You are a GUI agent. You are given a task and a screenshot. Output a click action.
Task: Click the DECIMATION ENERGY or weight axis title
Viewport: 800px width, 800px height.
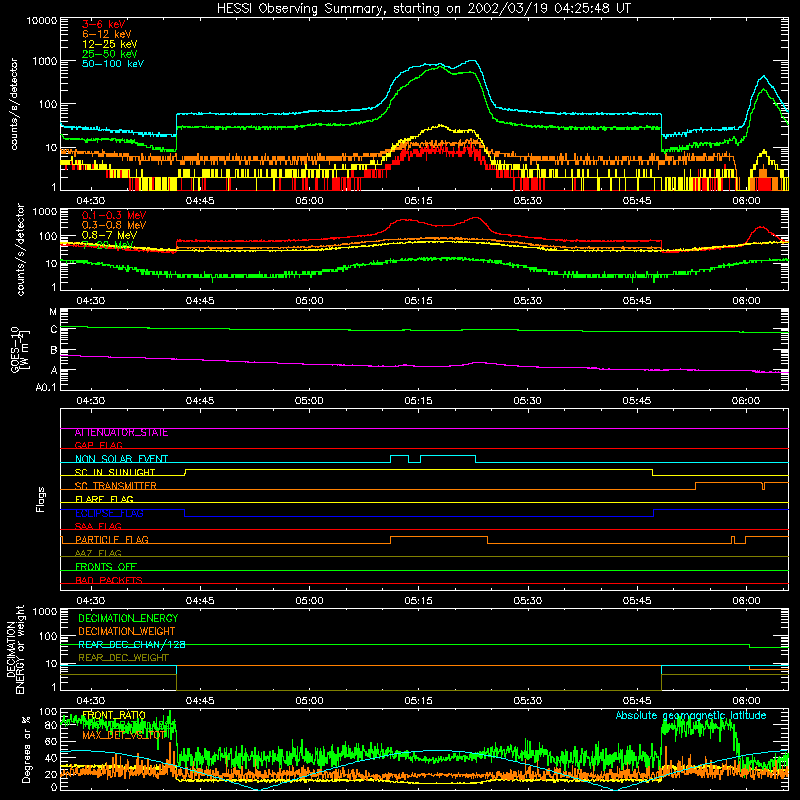coord(15,649)
